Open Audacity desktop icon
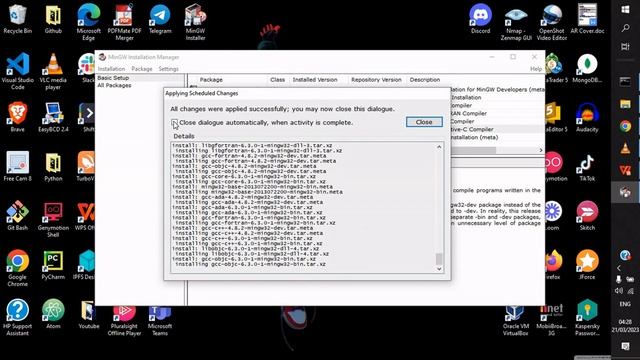This screenshot has height=360, width=640. click(x=587, y=118)
